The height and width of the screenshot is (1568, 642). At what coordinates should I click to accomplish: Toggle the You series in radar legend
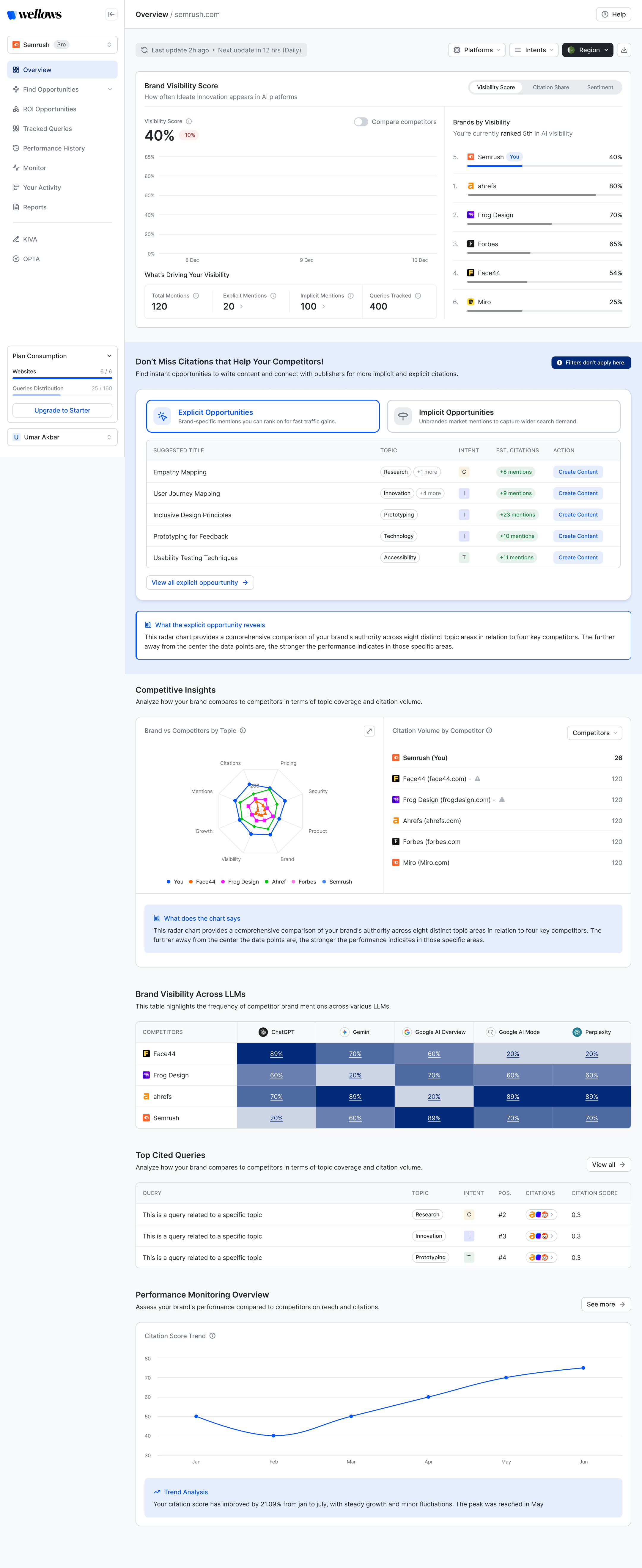(x=175, y=881)
